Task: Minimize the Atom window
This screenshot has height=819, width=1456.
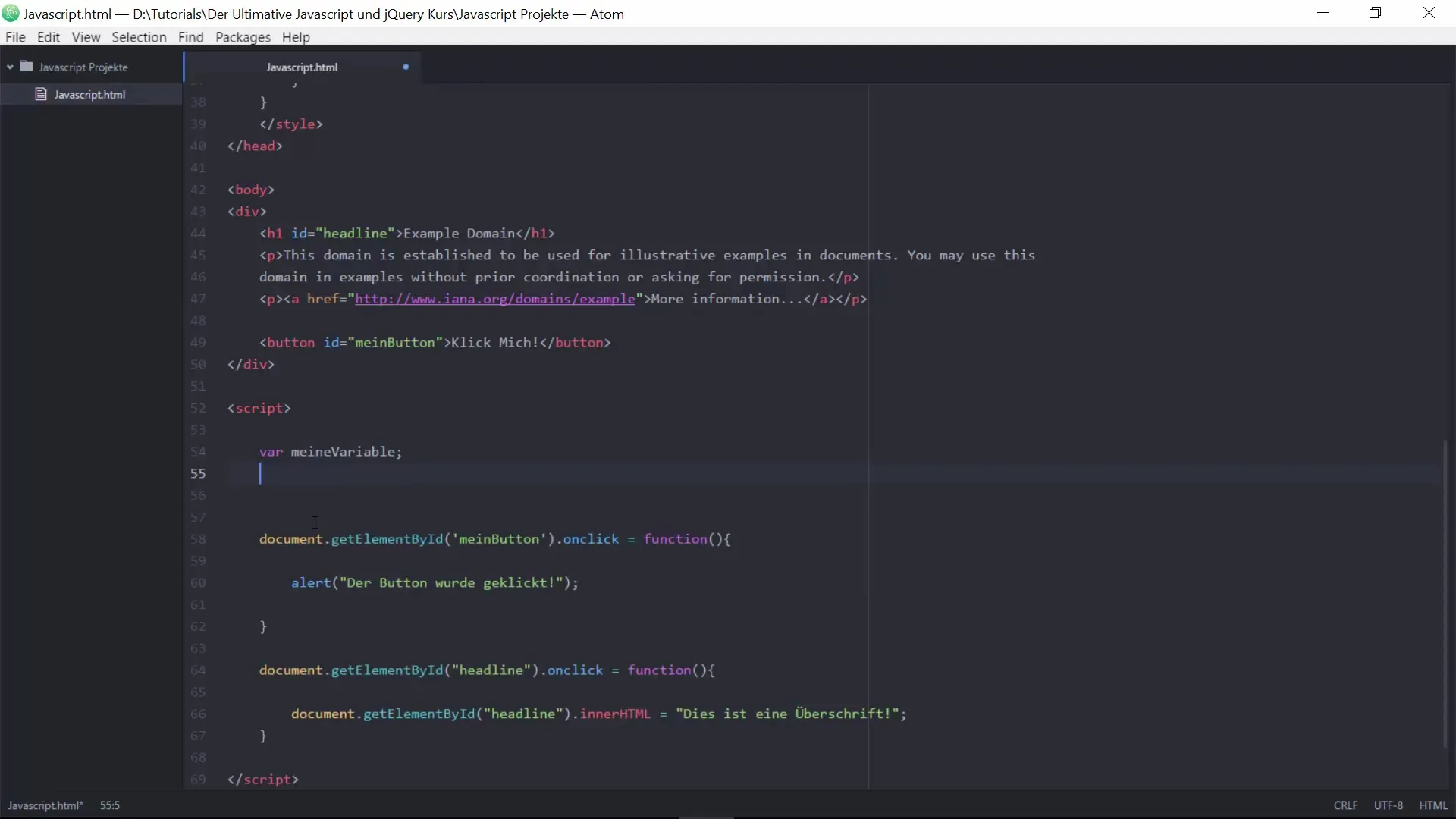Action: pos(1323,13)
